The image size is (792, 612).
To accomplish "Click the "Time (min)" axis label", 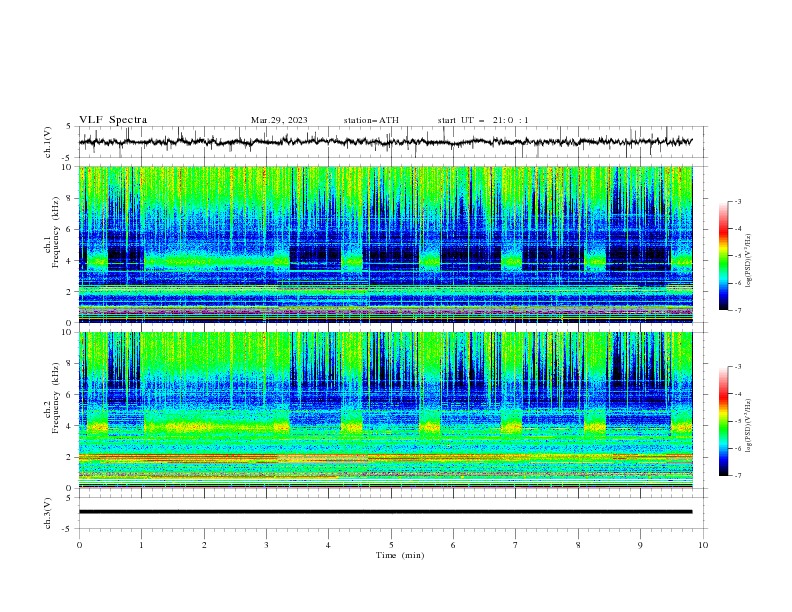I will tap(400, 555).
